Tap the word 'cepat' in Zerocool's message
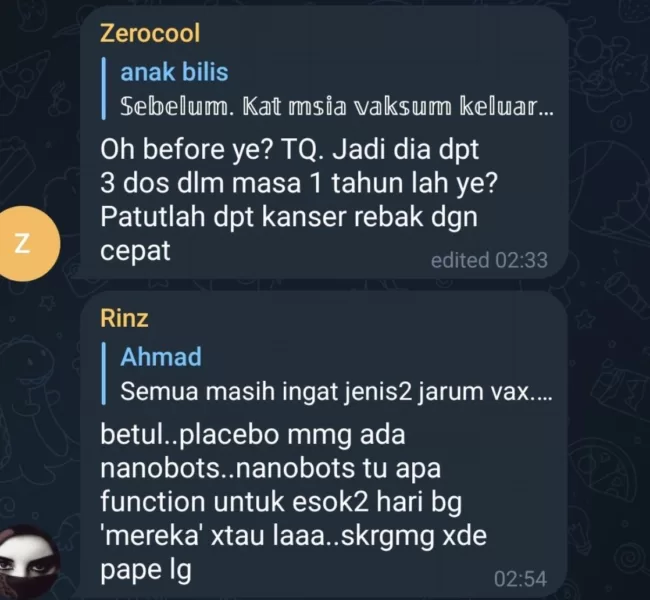Viewport: 650px width, 600px height. [135, 251]
